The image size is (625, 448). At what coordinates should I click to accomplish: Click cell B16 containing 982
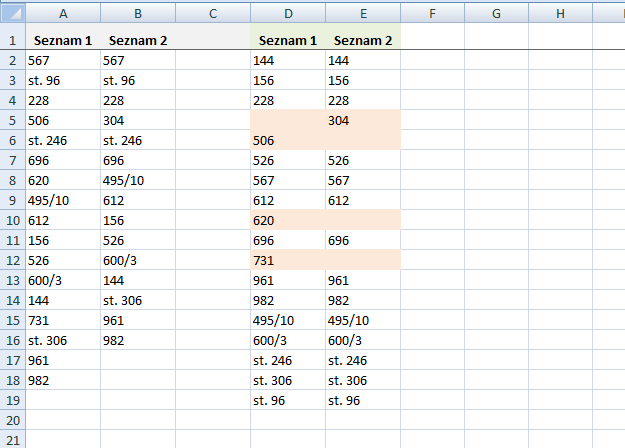pos(138,340)
